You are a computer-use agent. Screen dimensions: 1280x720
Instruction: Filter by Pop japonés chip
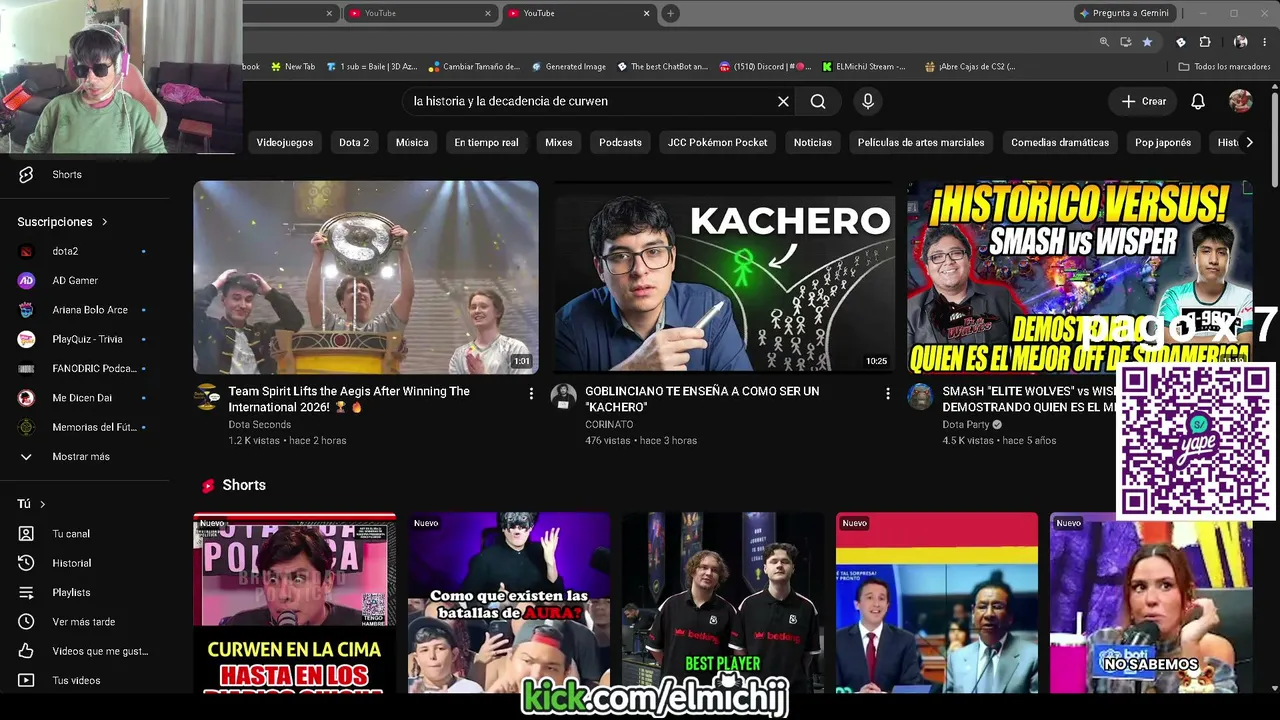[x=1163, y=142]
